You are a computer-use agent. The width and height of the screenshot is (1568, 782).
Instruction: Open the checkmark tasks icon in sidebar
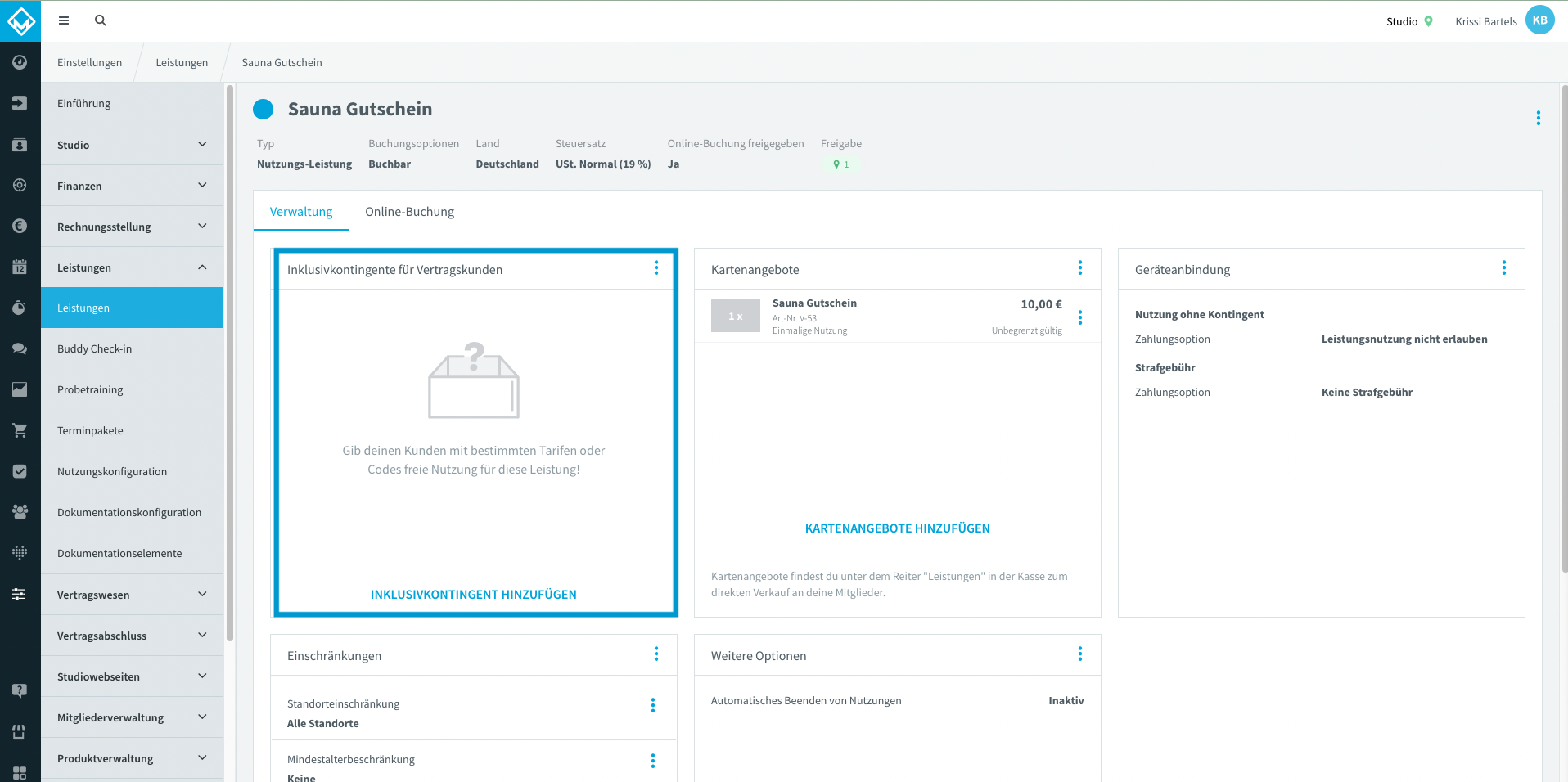[20, 471]
